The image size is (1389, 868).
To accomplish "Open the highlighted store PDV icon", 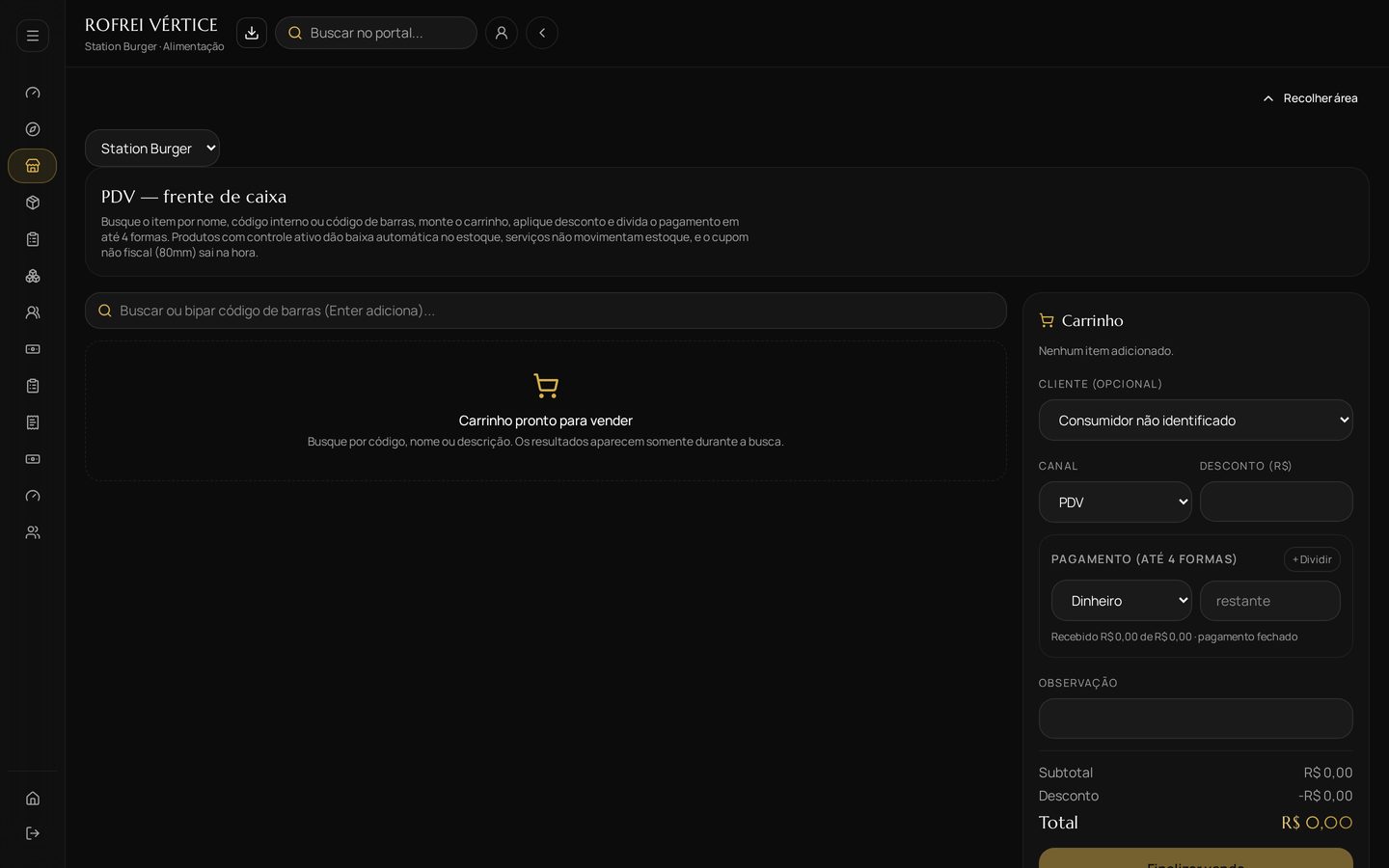I will click(33, 166).
